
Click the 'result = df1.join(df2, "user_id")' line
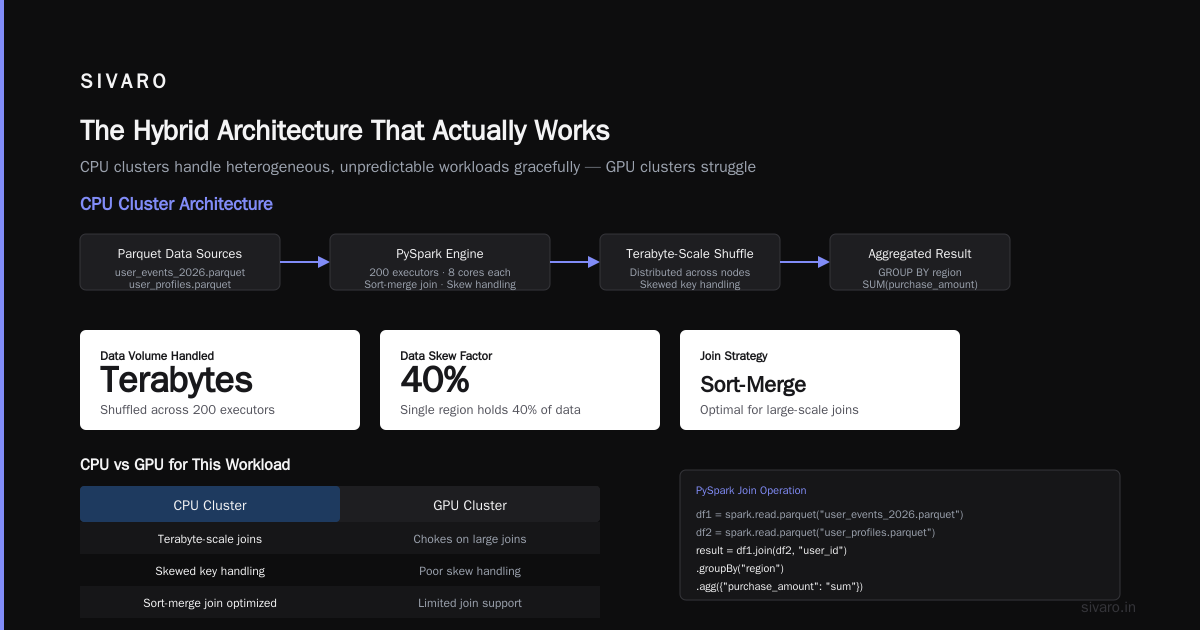[x=772, y=550]
